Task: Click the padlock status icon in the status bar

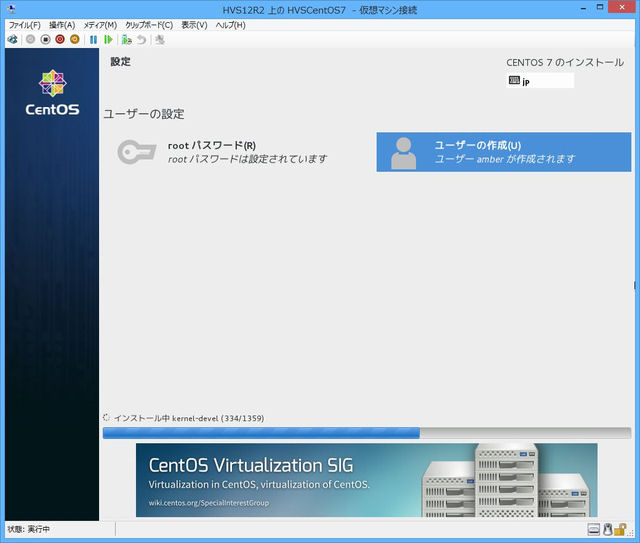Action: (x=620, y=530)
